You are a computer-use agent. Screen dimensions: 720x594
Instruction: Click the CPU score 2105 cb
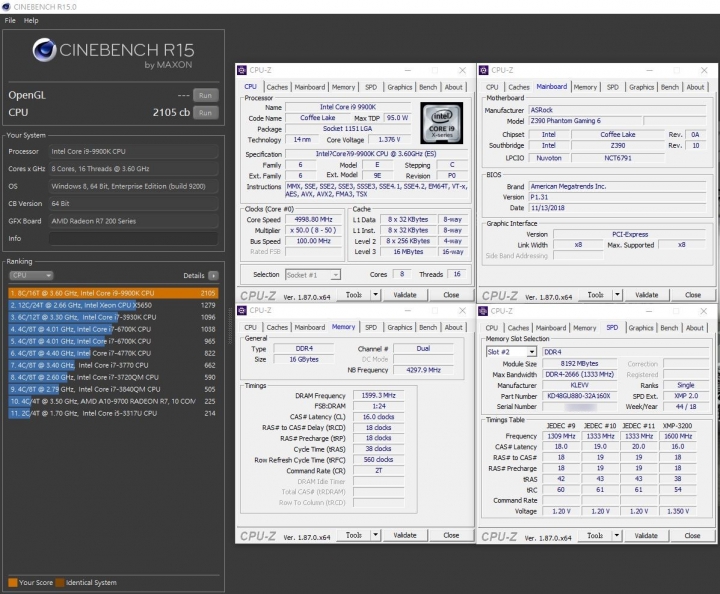coord(171,112)
